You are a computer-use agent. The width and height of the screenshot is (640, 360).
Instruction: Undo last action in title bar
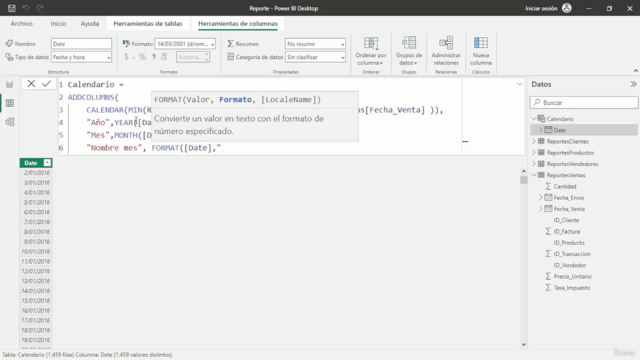tap(26, 8)
